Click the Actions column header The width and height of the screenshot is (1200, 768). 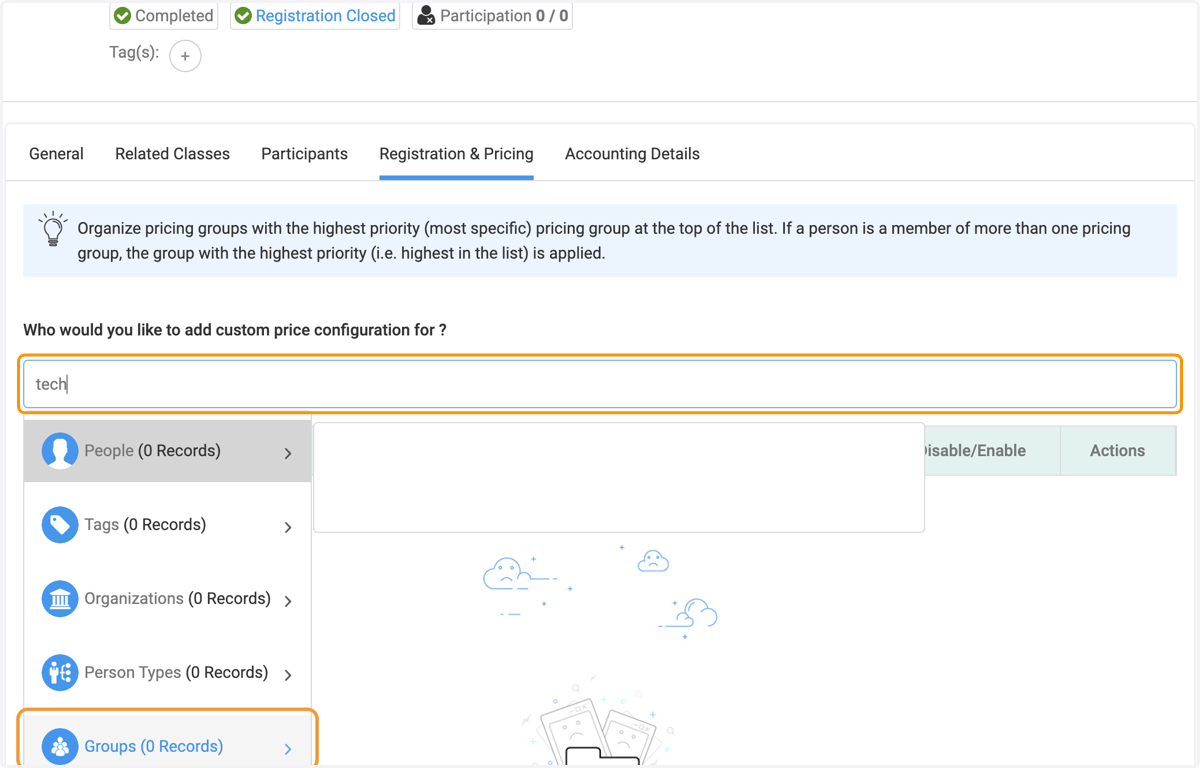coord(1117,451)
